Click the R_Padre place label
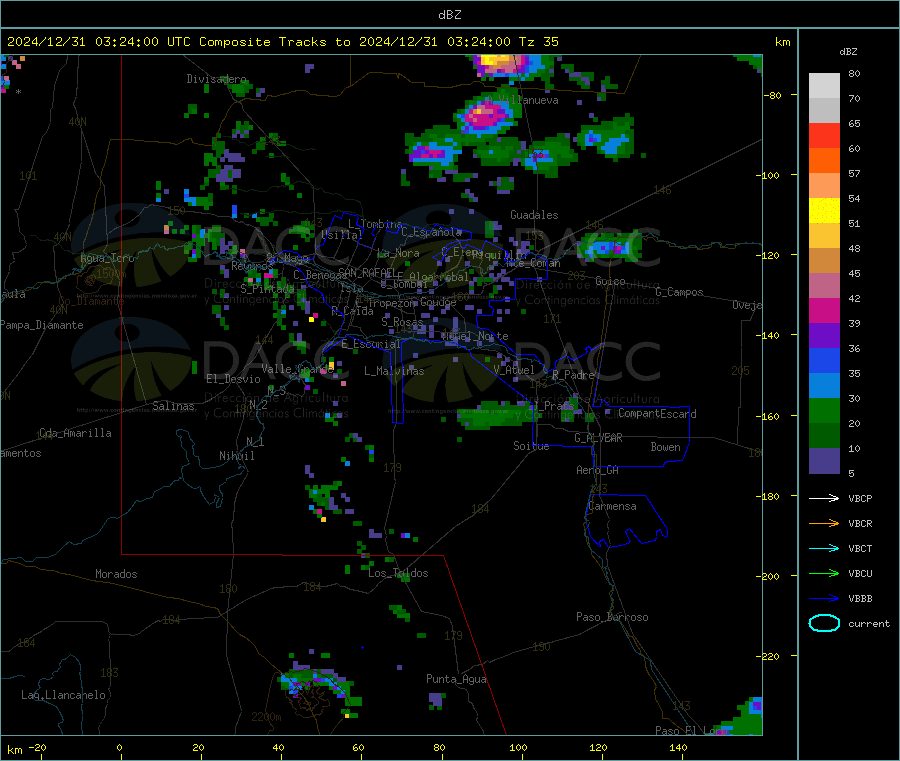The image size is (900, 761). [572, 375]
